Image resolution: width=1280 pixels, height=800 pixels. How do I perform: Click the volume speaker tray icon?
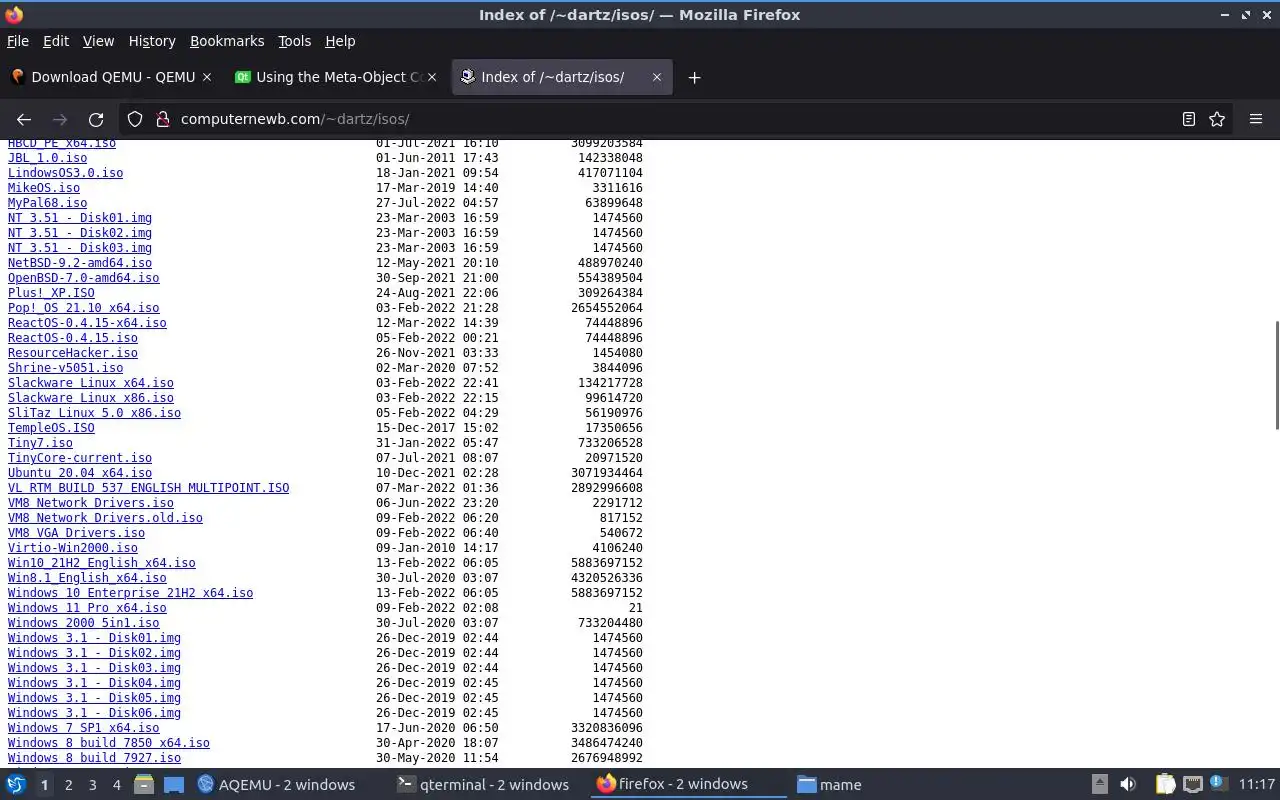[1128, 785]
